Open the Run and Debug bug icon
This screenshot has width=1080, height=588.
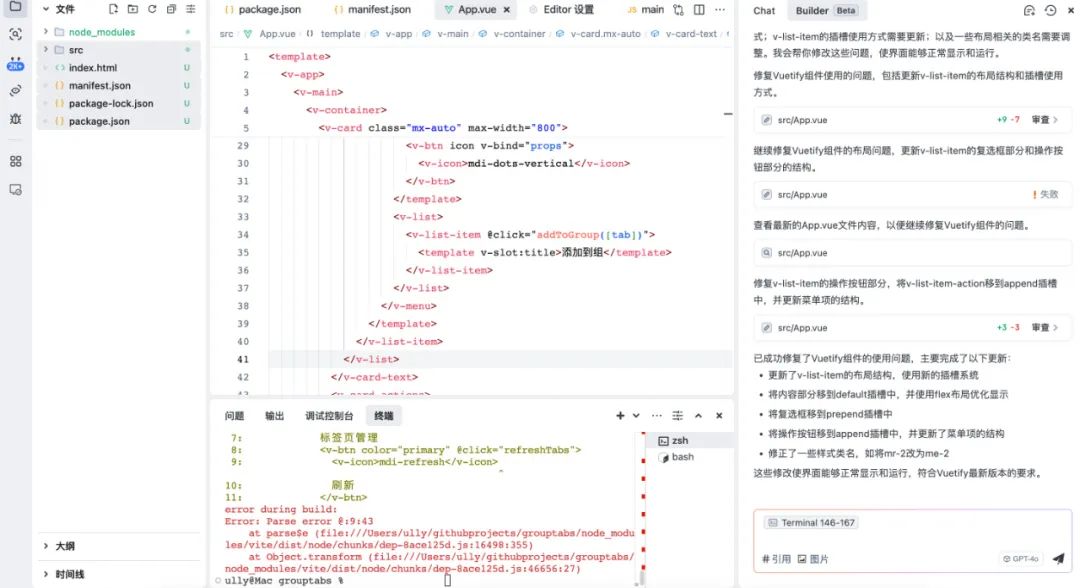pyautogui.click(x=15, y=118)
